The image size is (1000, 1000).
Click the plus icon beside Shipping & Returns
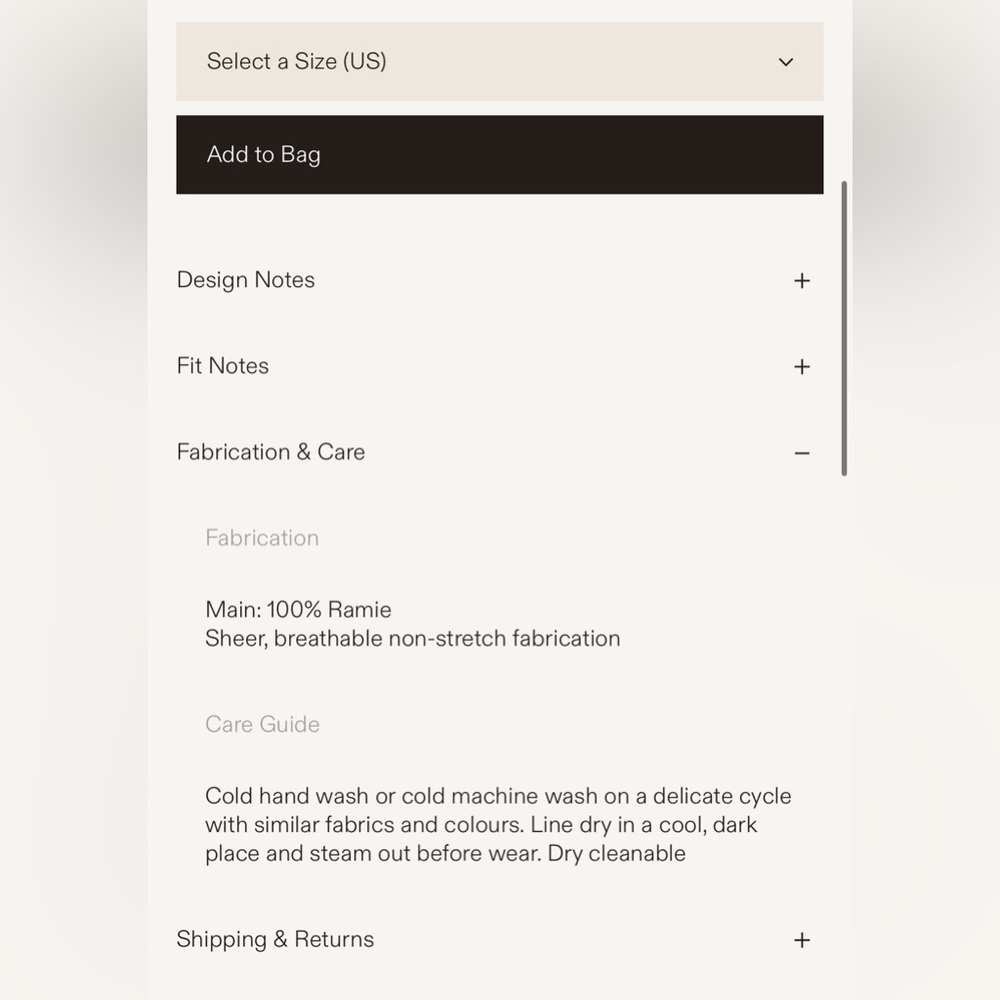tap(802, 940)
